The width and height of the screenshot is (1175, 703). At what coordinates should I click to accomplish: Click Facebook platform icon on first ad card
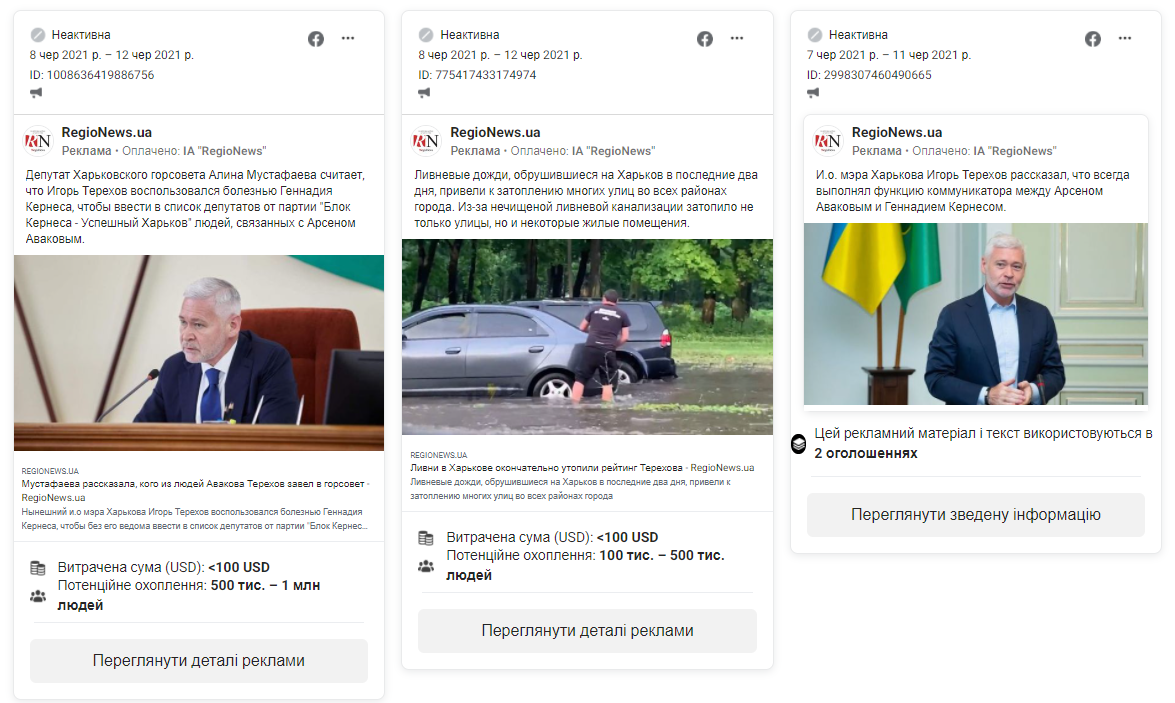tap(315, 39)
